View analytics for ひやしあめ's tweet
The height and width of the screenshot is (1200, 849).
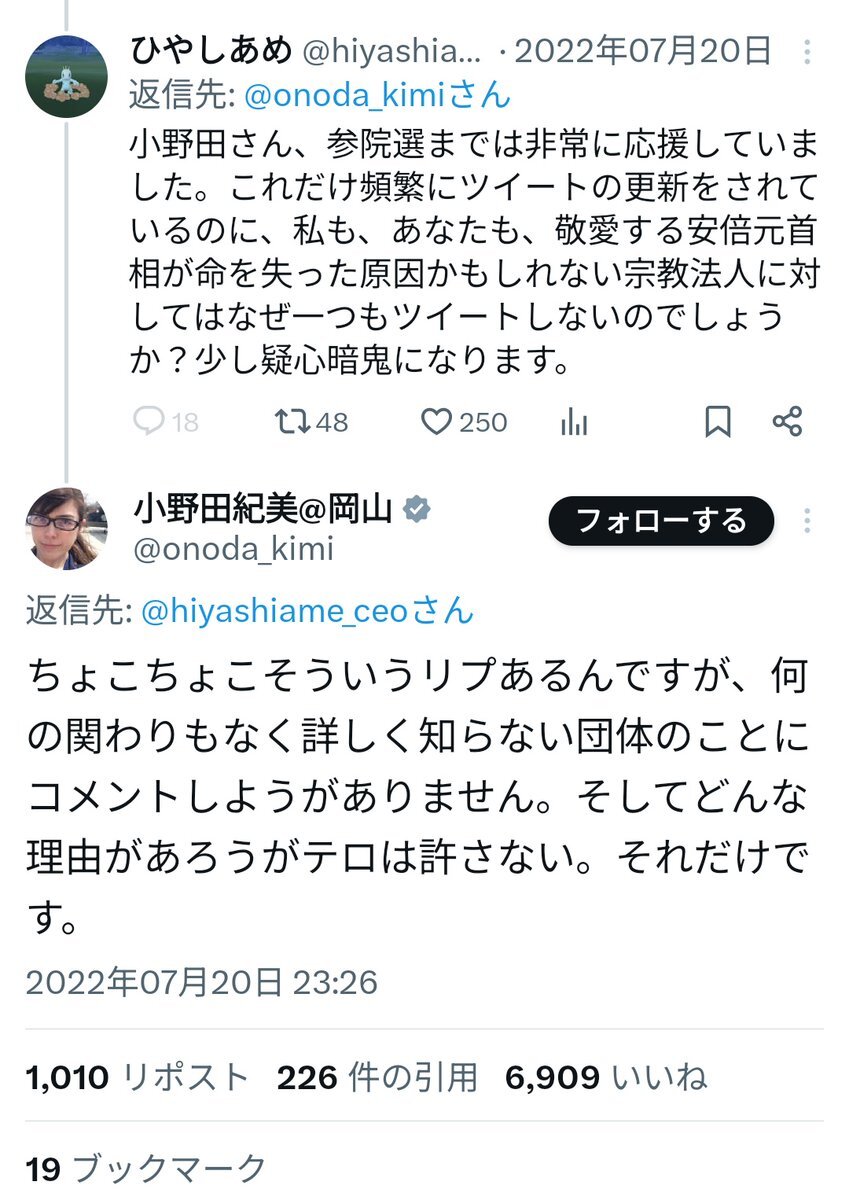[574, 423]
